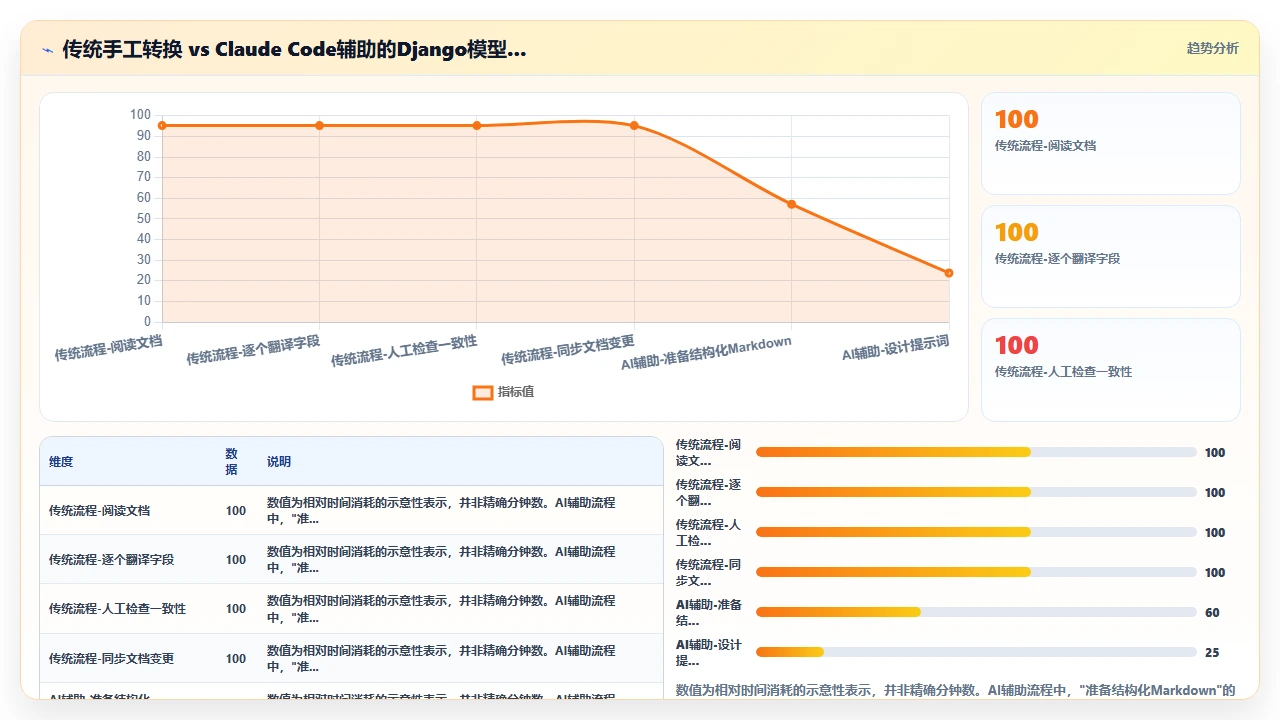The height and width of the screenshot is (720, 1280).
Task: Select the chart data point above AI辅助-准备结构化Markdown
Action: point(791,204)
